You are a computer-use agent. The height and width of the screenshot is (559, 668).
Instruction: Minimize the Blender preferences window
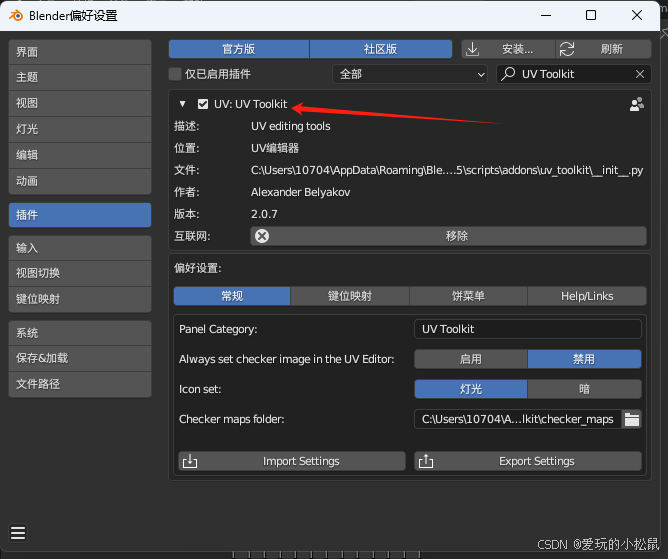(x=546, y=15)
